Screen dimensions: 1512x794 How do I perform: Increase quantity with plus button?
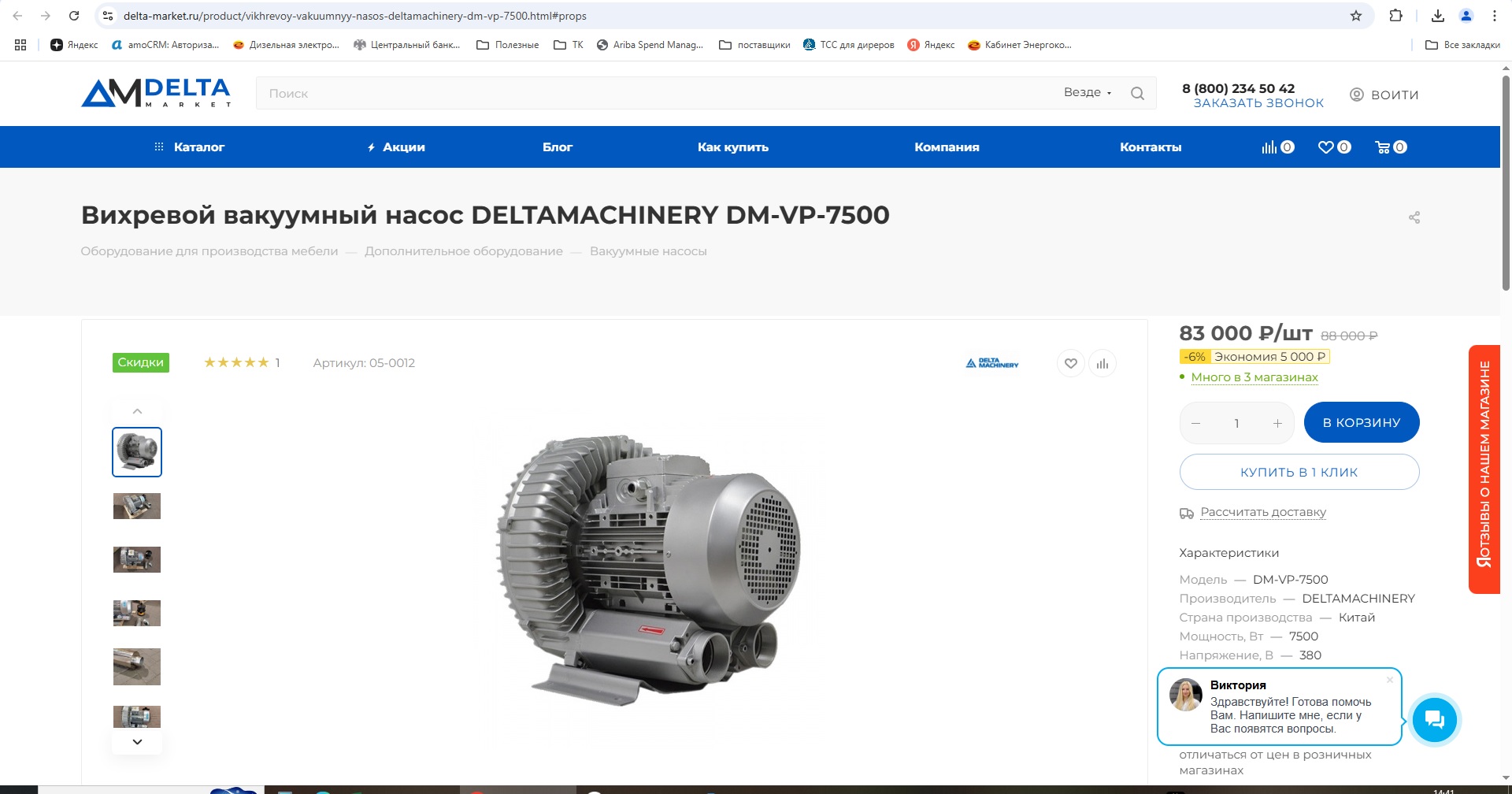point(1277,424)
